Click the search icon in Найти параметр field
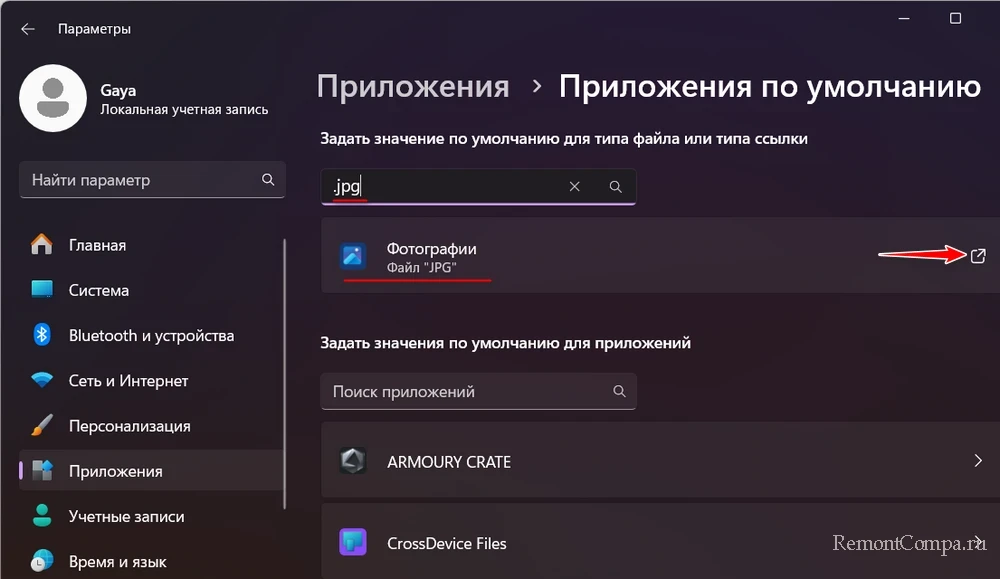The height and width of the screenshot is (579, 1000). coord(268,180)
